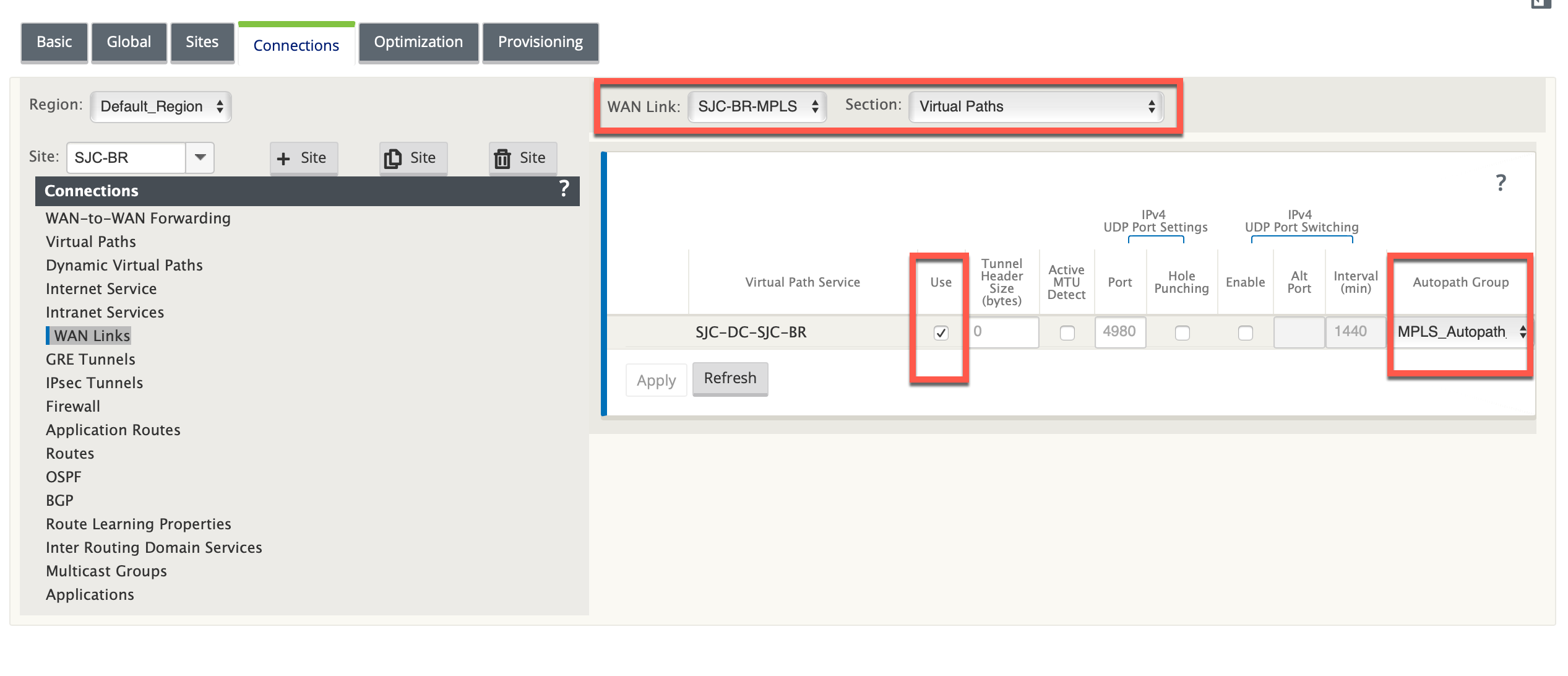Click the Site name field SJC-BR
1568x676 pixels.
(x=126, y=157)
